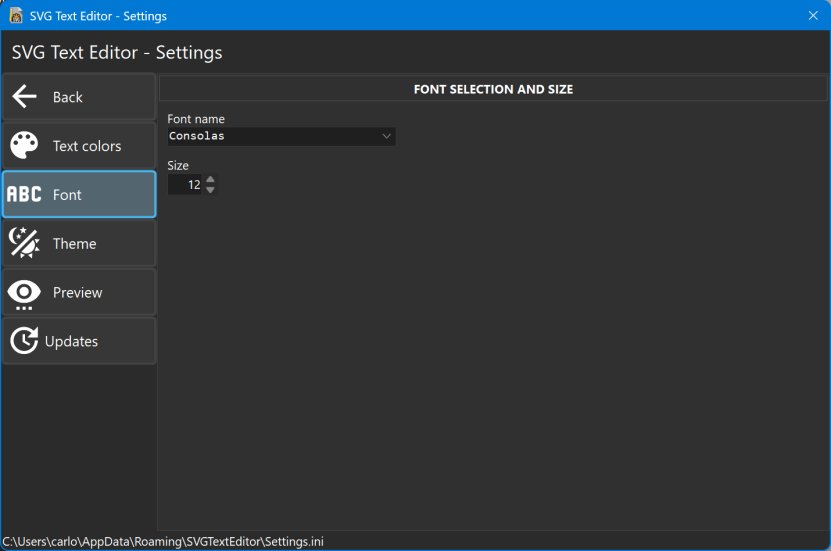Image resolution: width=831 pixels, height=551 pixels.
Task: Click the Size value field showing 12
Action: 185,184
